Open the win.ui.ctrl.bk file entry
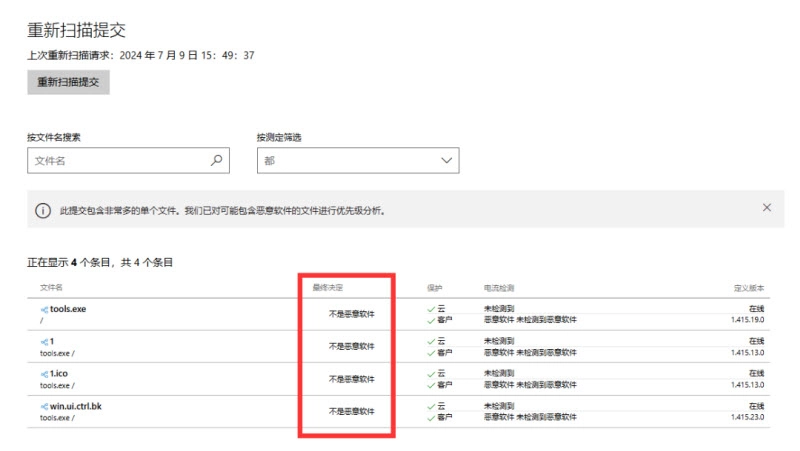The height and width of the screenshot is (451, 800). pyautogui.click(x=80, y=405)
